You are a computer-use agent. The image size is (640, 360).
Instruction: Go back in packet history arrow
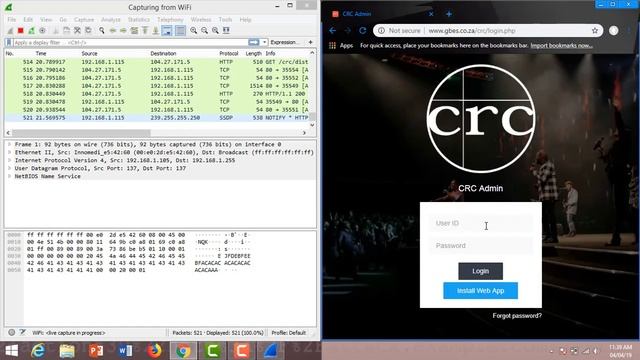pyautogui.click(x=113, y=31)
